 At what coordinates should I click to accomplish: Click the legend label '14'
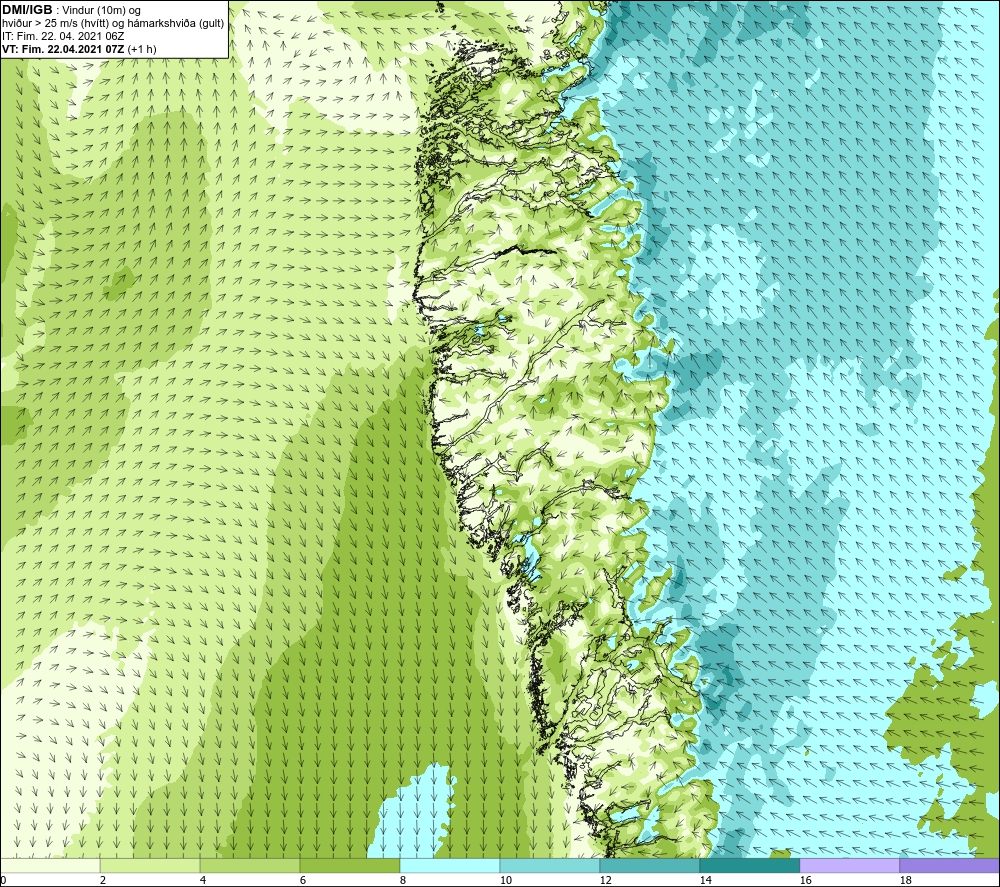tap(705, 881)
